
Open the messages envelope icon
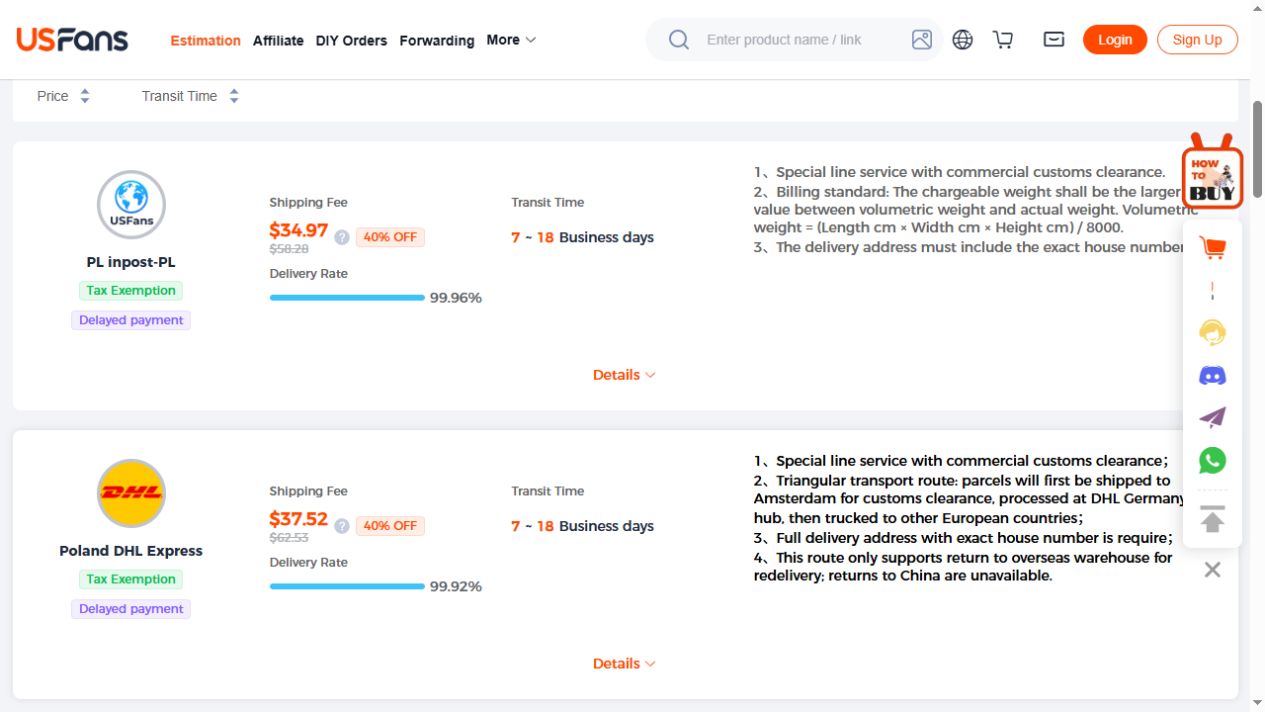[x=1054, y=40]
